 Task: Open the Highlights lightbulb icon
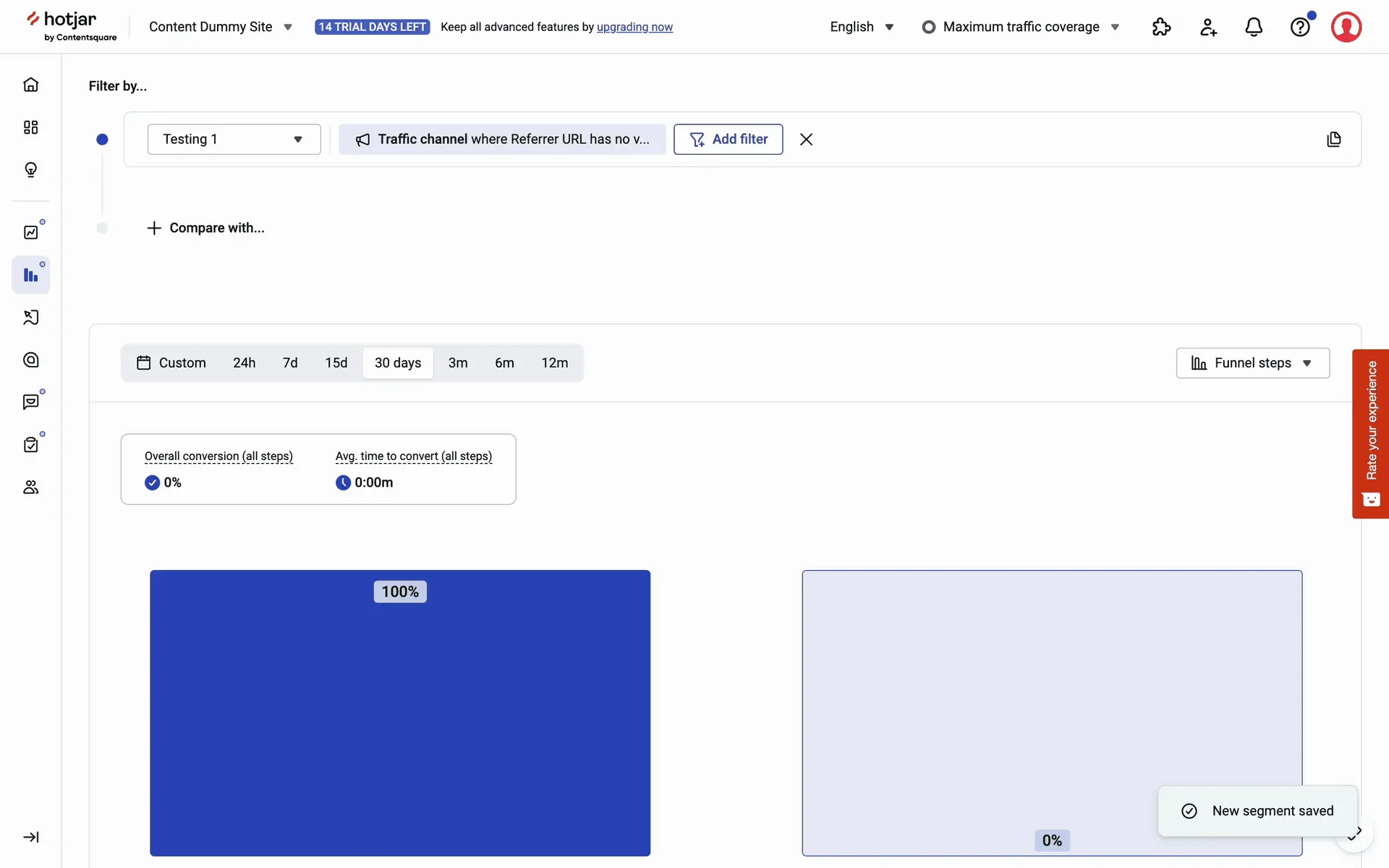(30, 170)
